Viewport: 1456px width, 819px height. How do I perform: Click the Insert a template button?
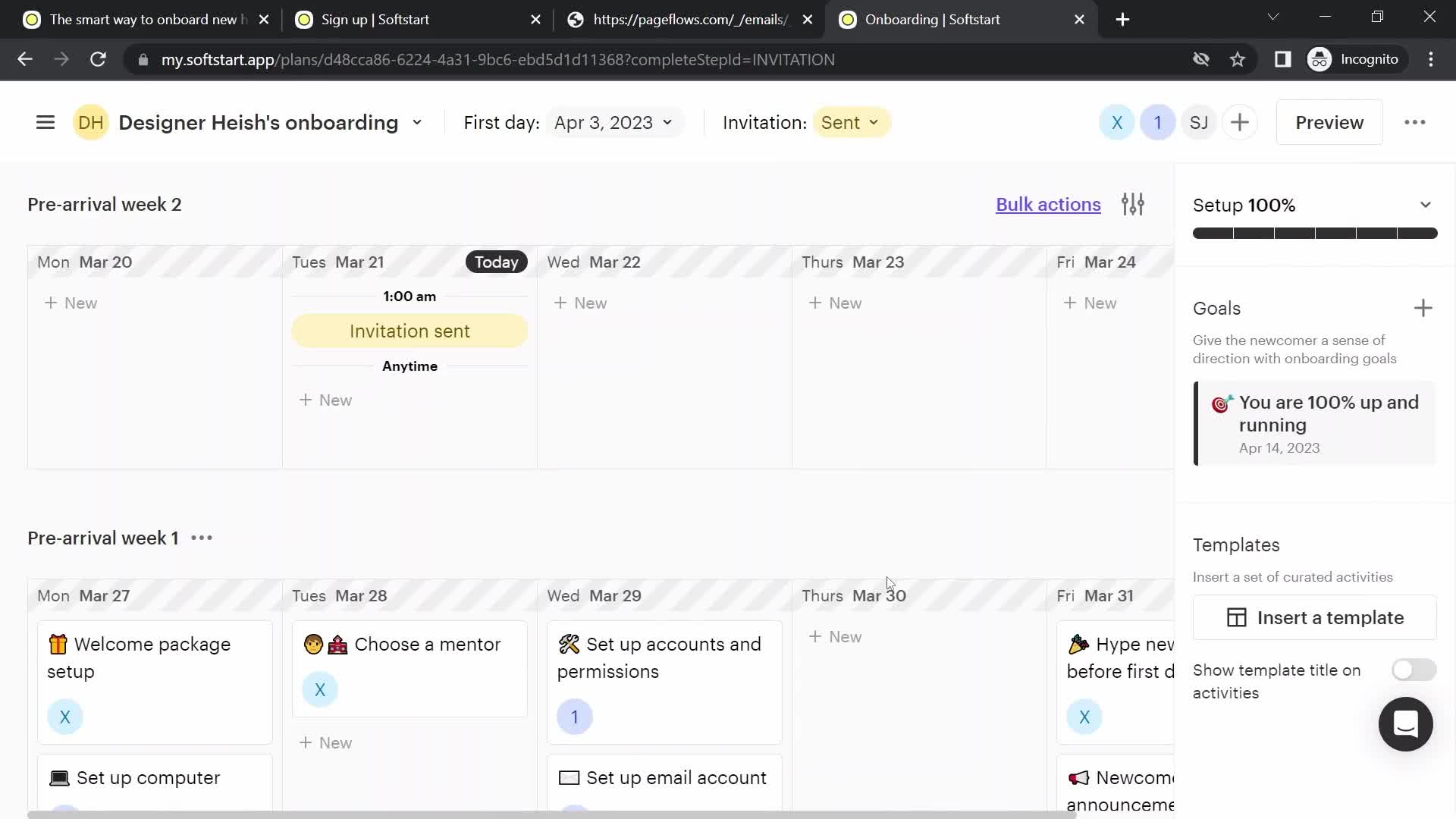1316,617
